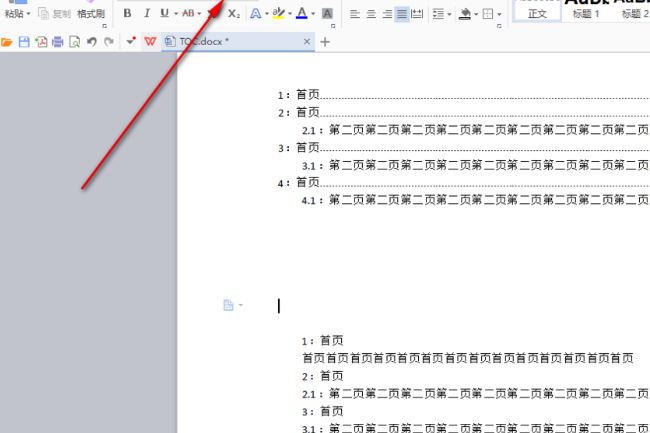Apply the yellow highlight color
Viewport: 650px width, 433px height.
(x=279, y=14)
